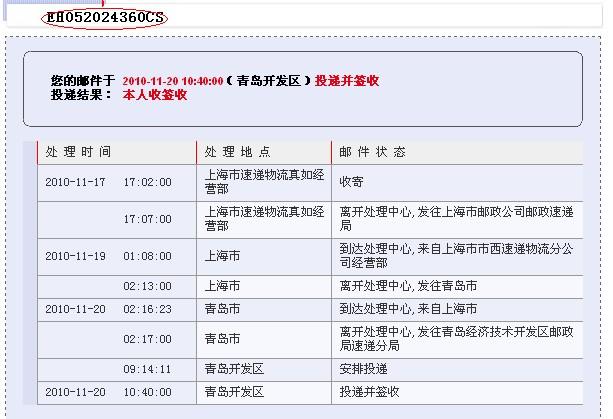Viewport: 613px width, 419px height.
Task: Click the time 17:02:00
Action: pyautogui.click(x=147, y=182)
